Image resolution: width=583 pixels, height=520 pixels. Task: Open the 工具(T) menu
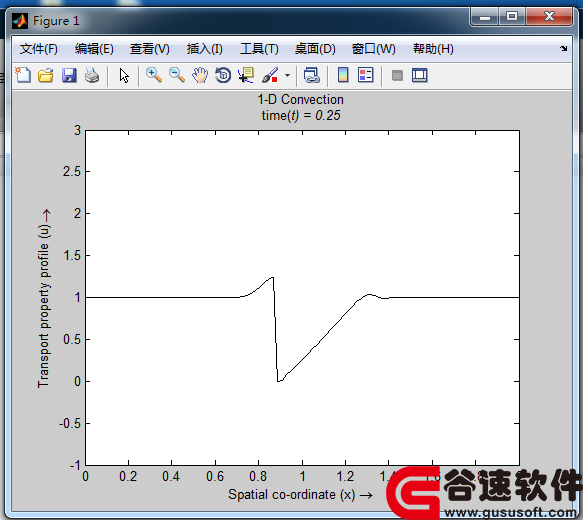259,49
